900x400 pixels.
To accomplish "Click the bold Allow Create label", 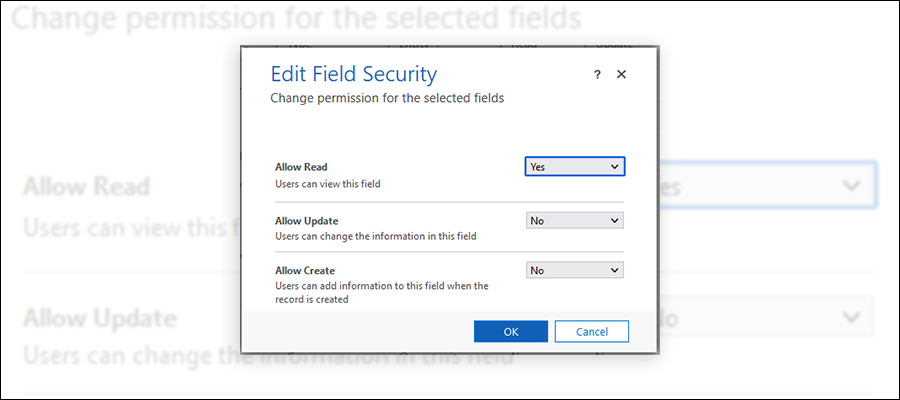I will pyautogui.click(x=305, y=270).
